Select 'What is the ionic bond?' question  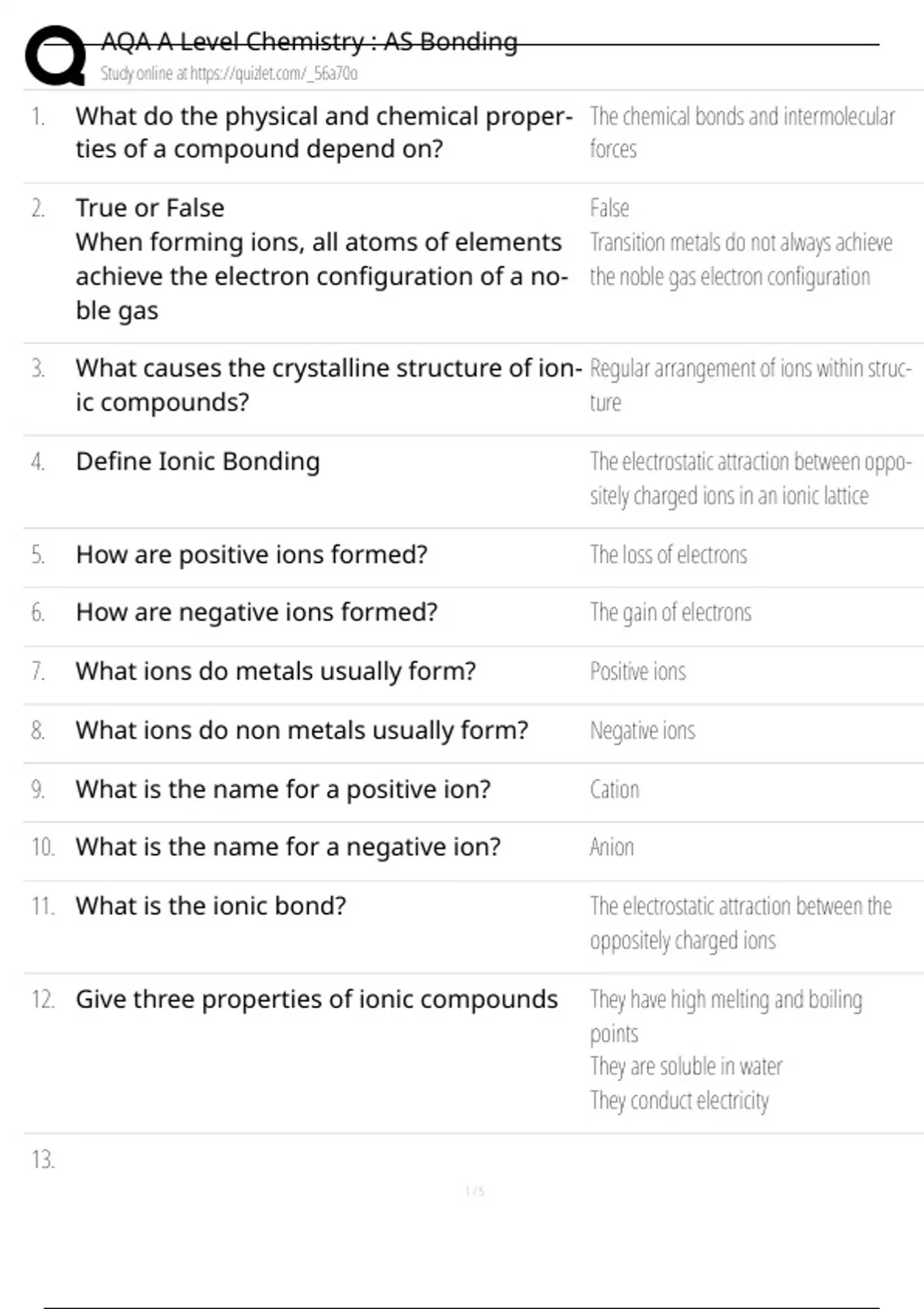point(210,906)
